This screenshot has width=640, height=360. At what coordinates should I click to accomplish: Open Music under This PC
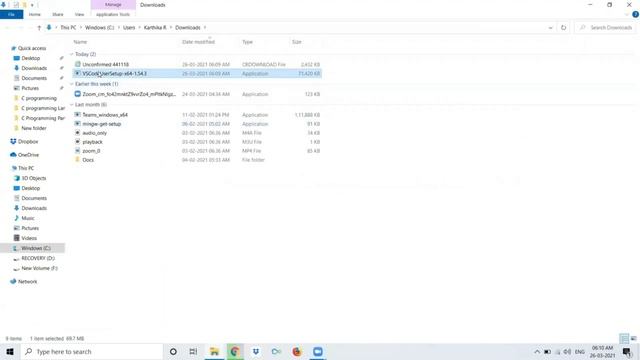pos(28,218)
